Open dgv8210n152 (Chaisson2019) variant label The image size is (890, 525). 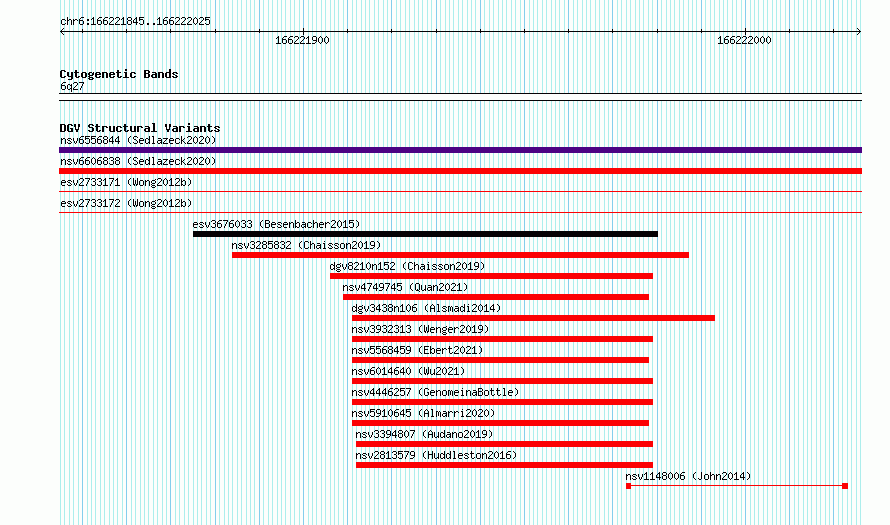click(408, 266)
